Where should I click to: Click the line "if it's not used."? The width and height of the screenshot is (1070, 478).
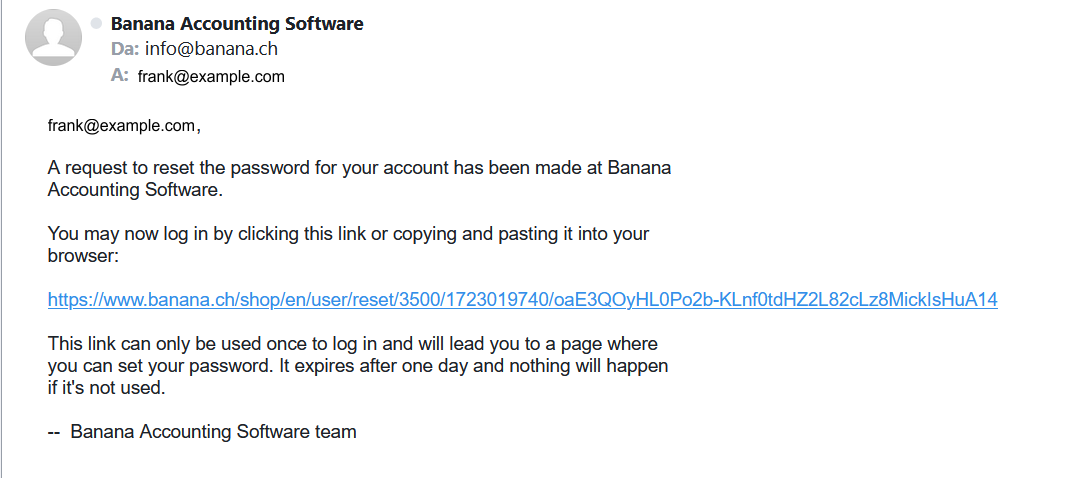tap(106, 388)
